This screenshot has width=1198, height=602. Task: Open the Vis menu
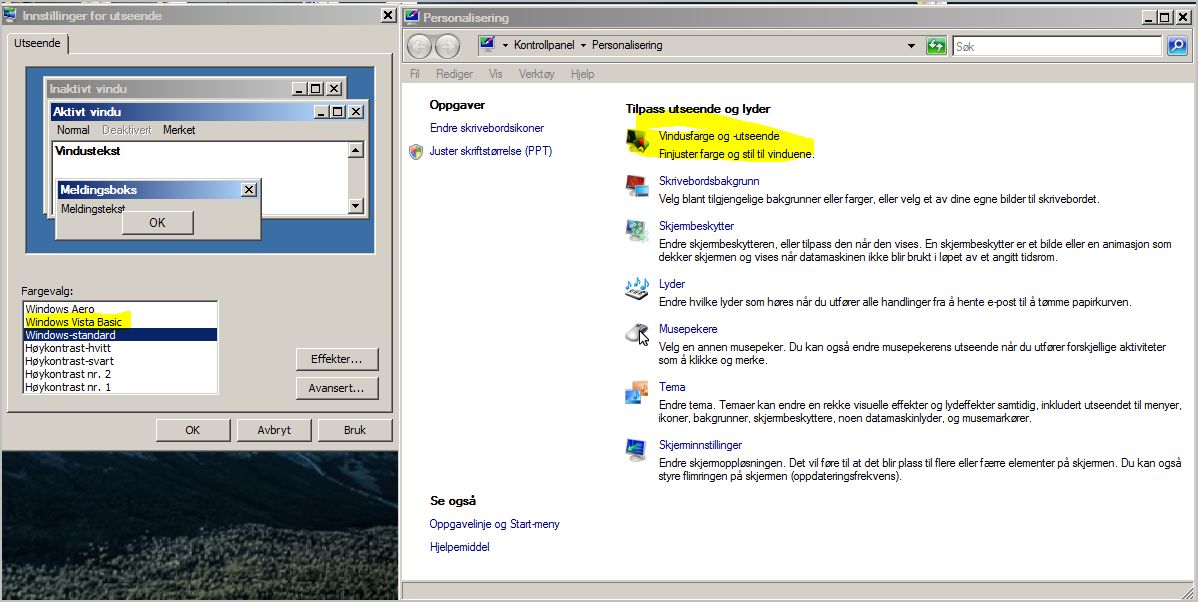click(496, 74)
